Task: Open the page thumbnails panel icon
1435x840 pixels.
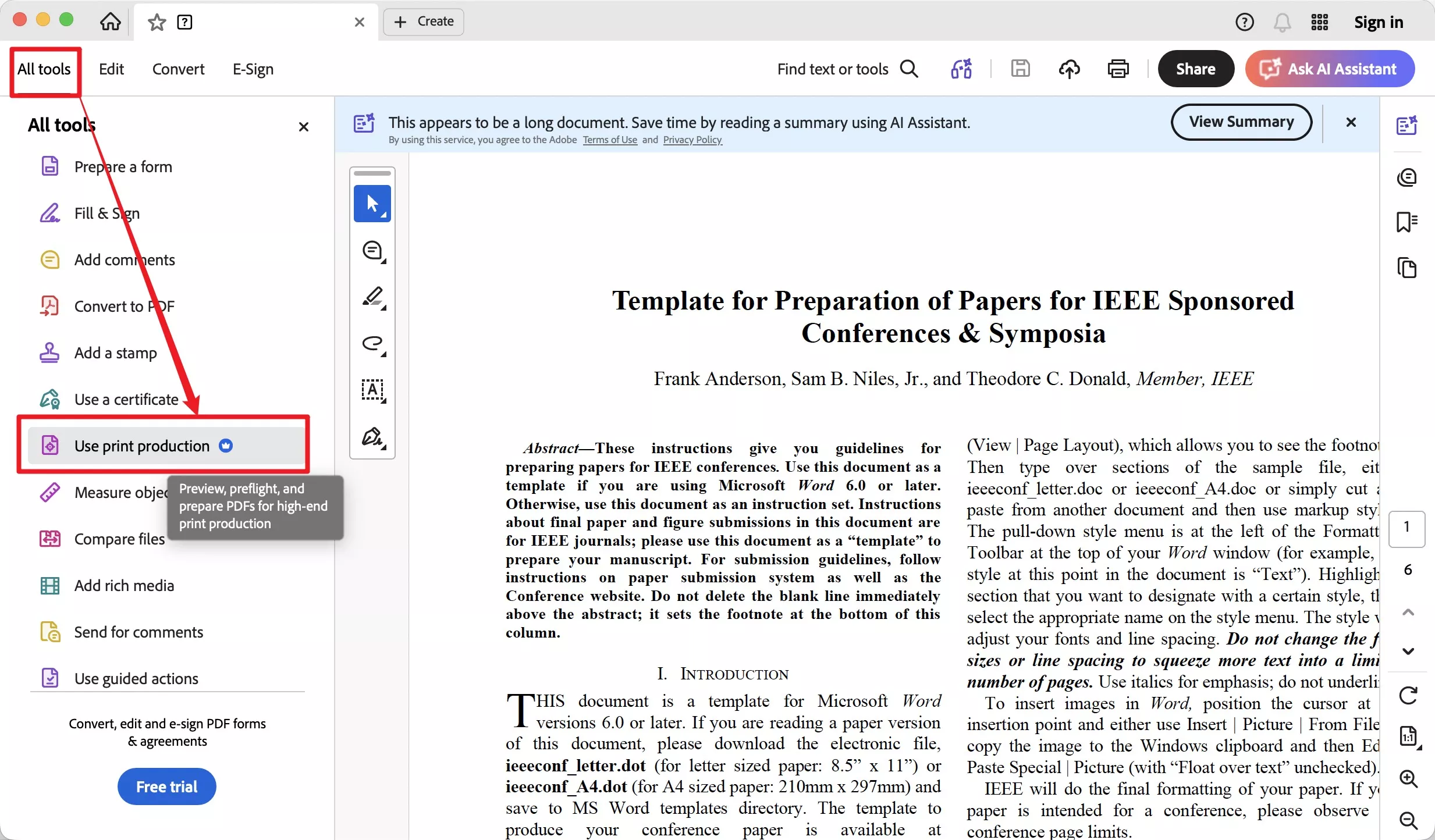Action: (1406, 268)
